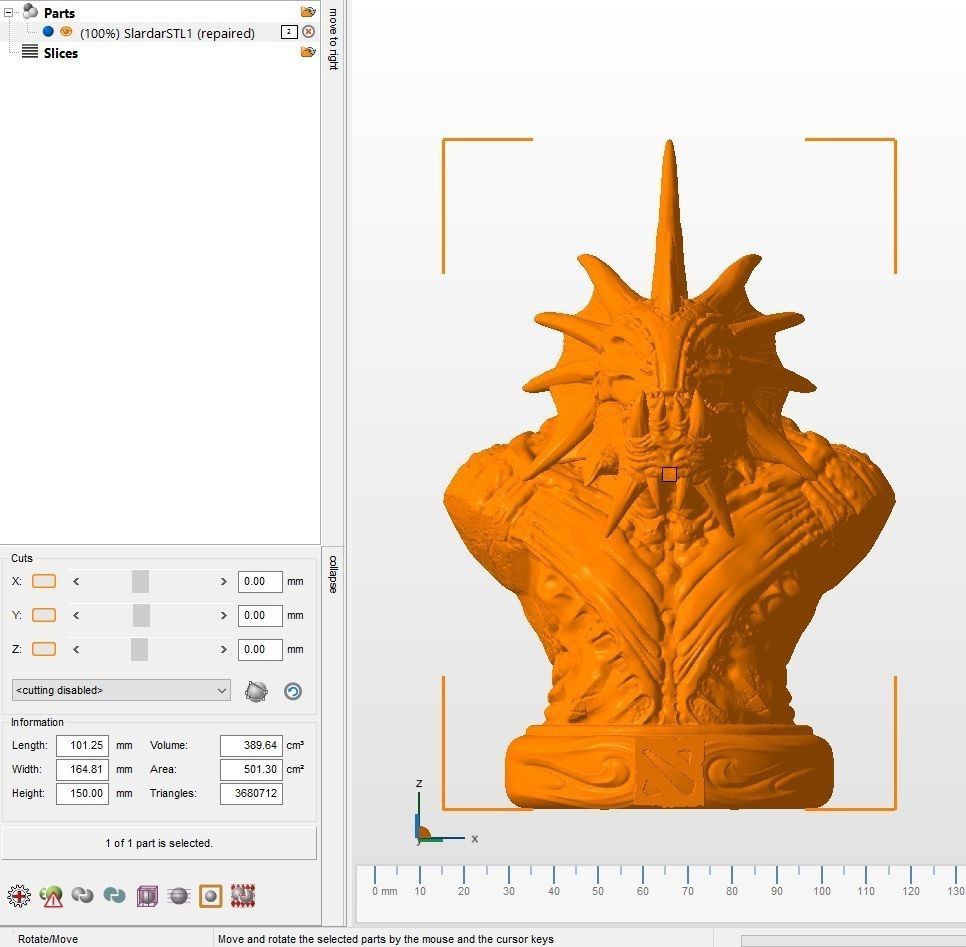Select the Parts group in the tree
Viewport: 966px width, 947px height.
59,12
